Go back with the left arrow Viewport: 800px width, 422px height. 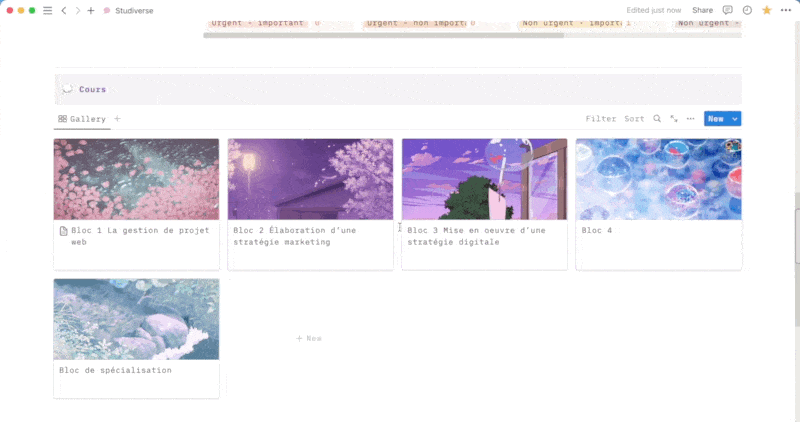[64, 10]
